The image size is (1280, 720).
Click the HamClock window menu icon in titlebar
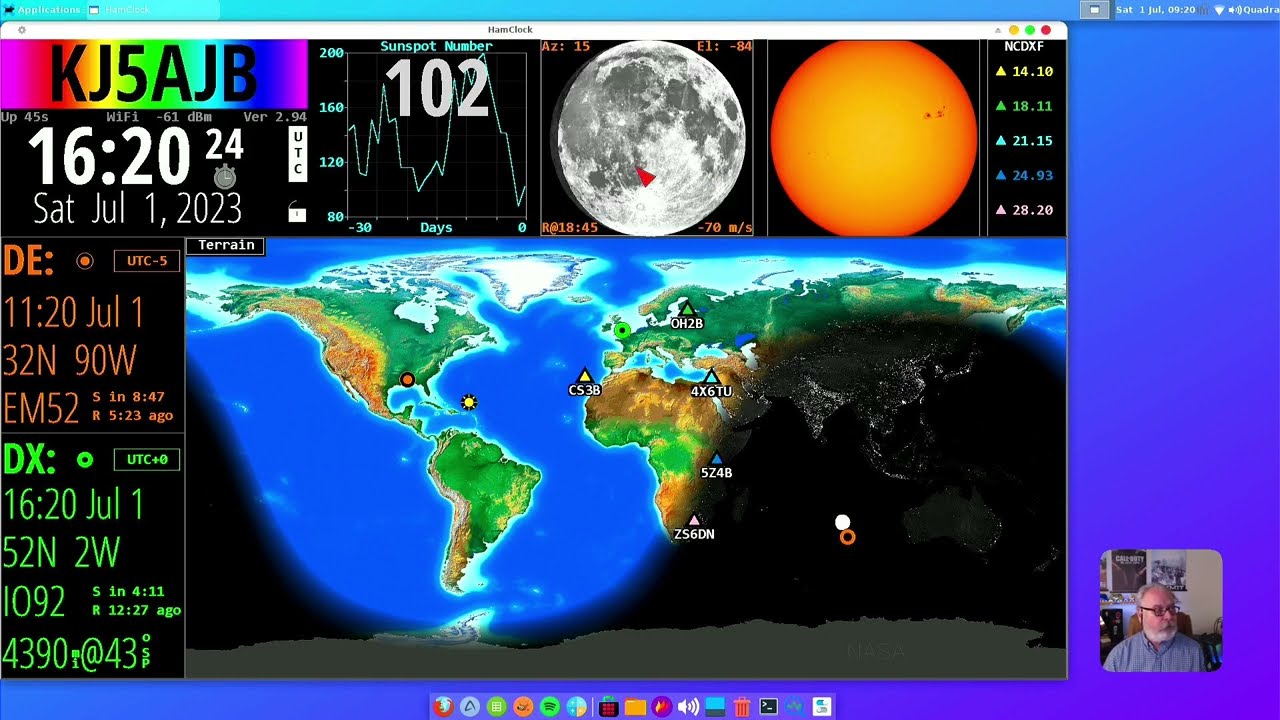[x=22, y=30]
